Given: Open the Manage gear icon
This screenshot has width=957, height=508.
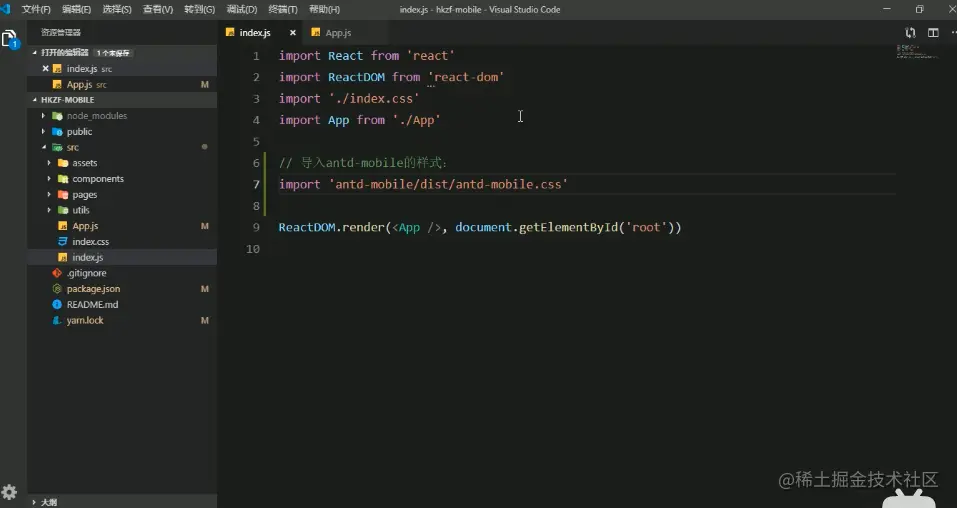Looking at the screenshot, I should [x=9, y=492].
